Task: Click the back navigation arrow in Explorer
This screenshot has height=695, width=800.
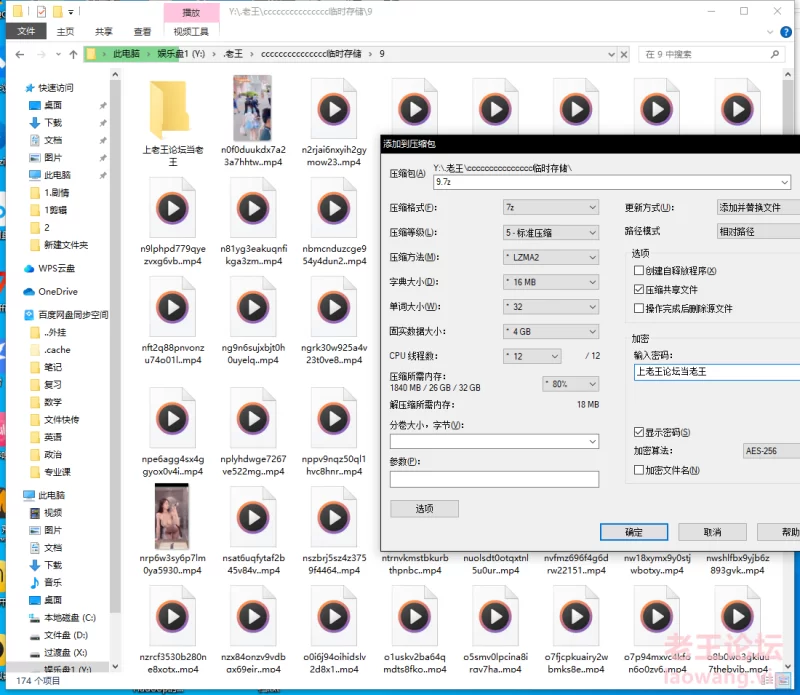Action: [x=17, y=54]
